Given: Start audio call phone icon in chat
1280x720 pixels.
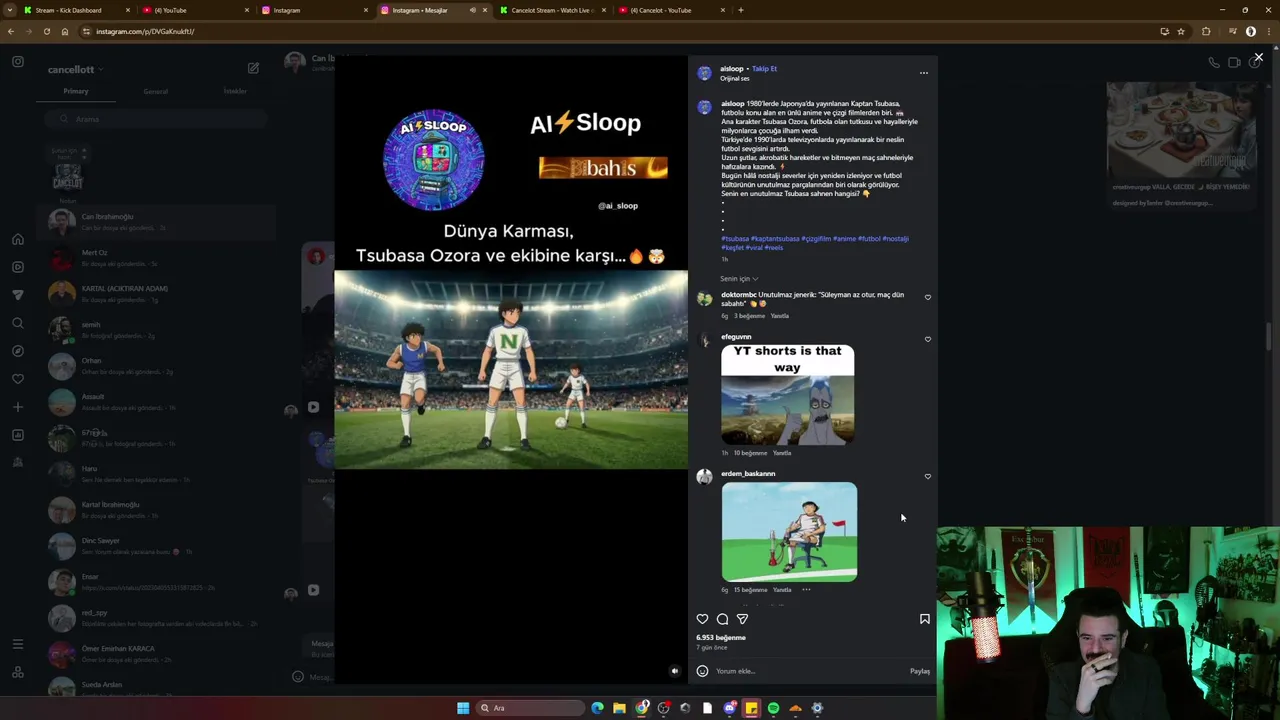Looking at the screenshot, I should (x=1213, y=62).
